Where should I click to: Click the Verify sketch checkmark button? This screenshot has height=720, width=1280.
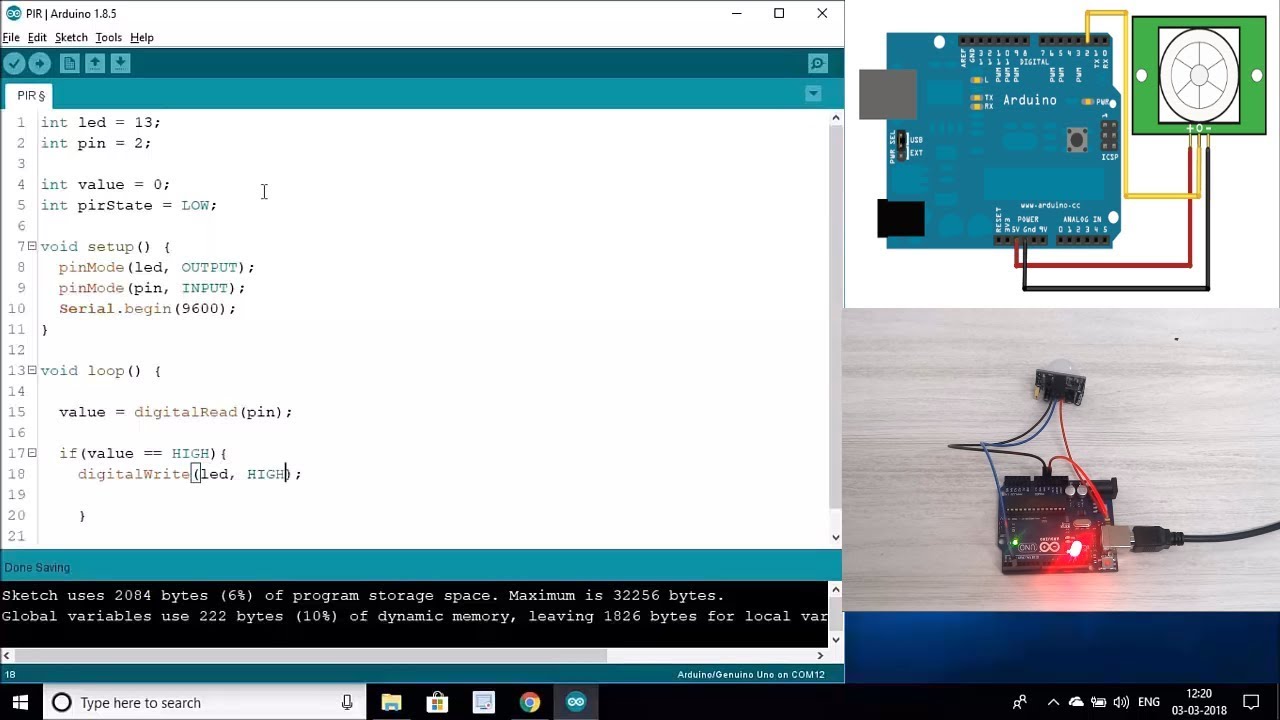14,64
